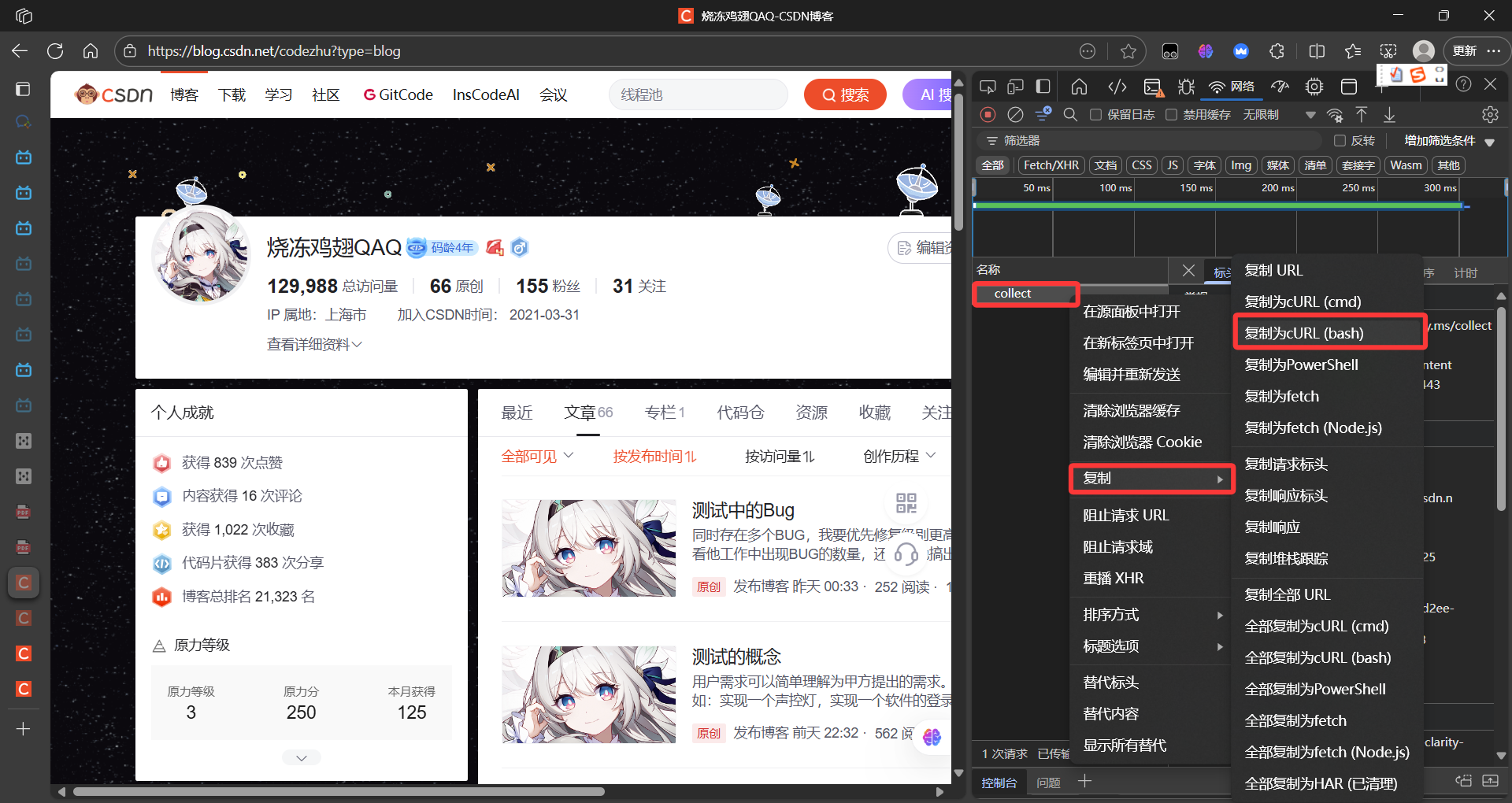The image size is (1512, 803).
Task: Open the network conditions wifi-gear icon
Action: tap(1335, 115)
